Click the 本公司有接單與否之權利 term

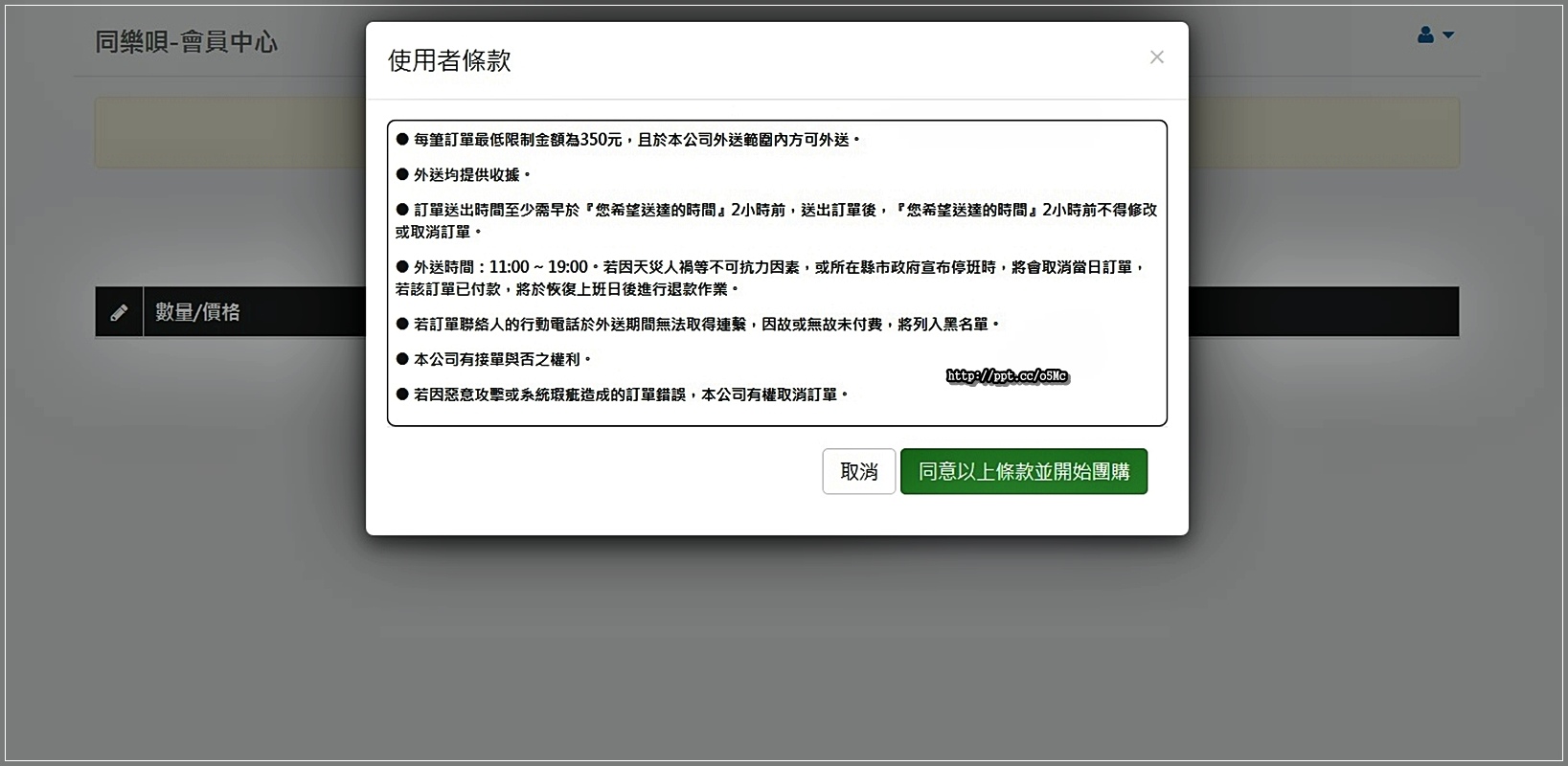(x=495, y=360)
